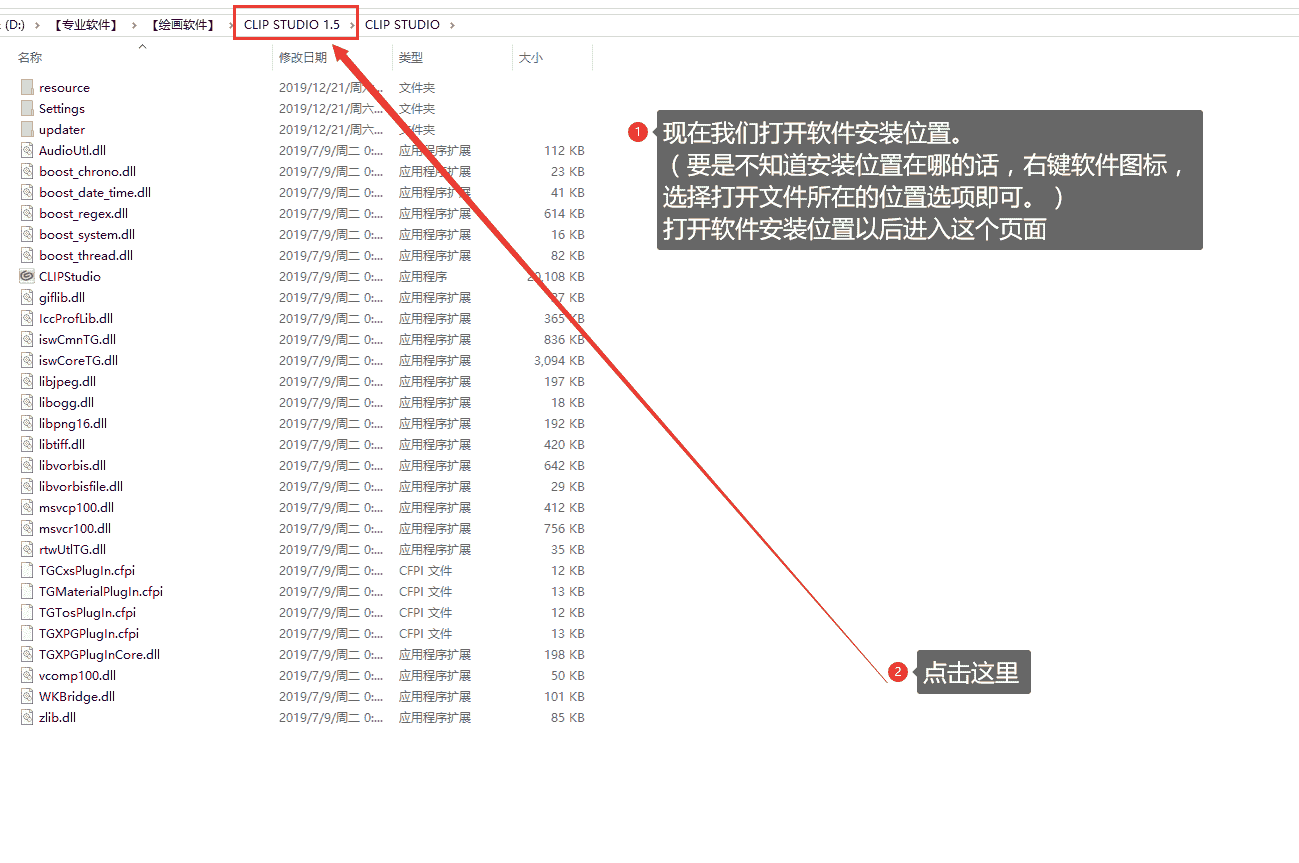
Task: Click the file name libvorbisfile.dll
Action: (81, 486)
